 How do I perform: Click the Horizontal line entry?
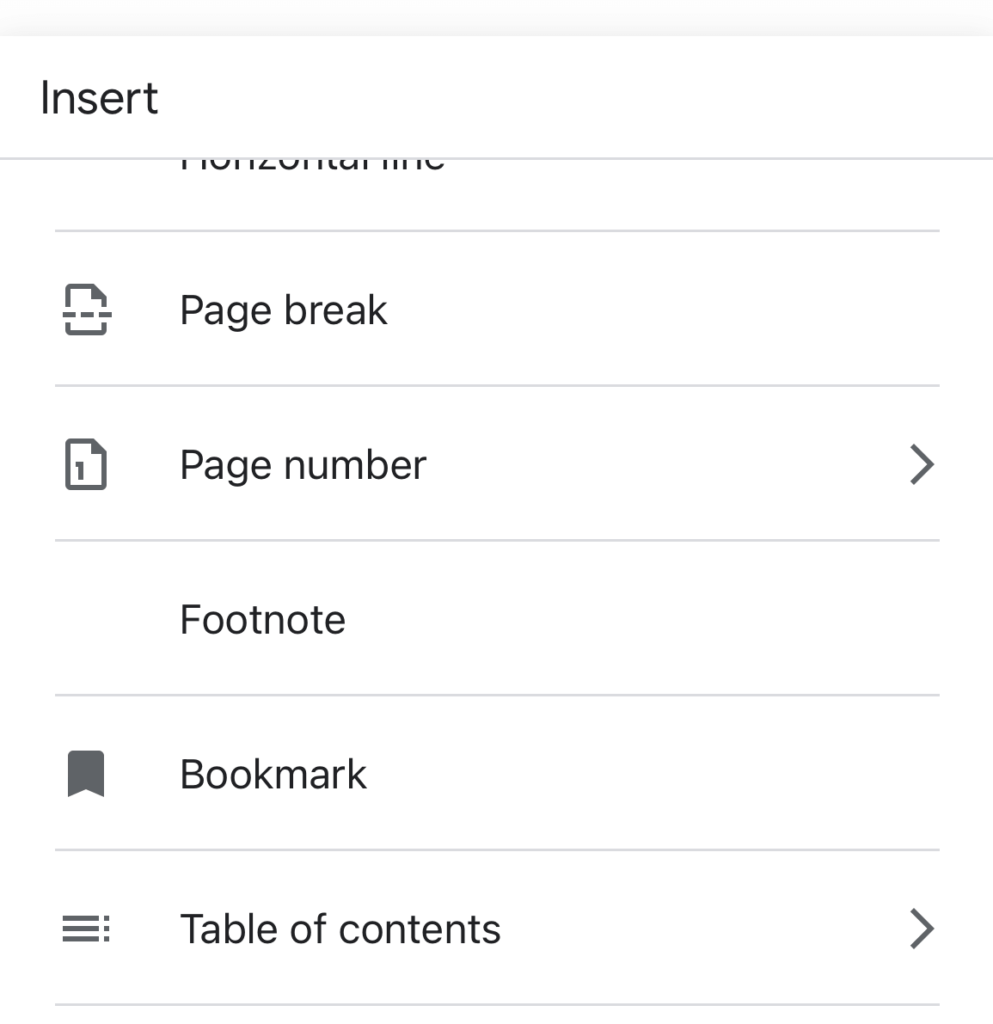tap(310, 160)
